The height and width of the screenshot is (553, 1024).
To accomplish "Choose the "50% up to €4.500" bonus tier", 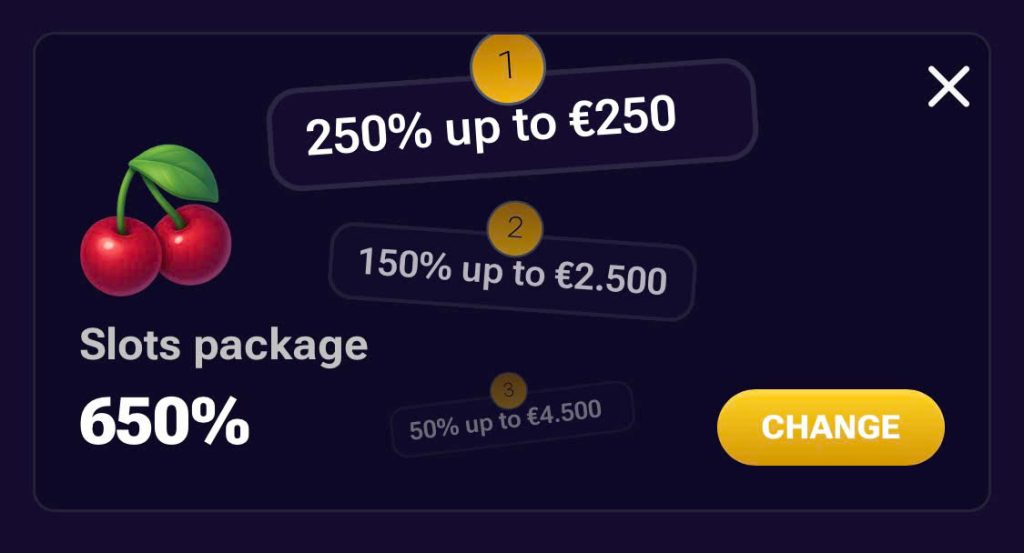I will [512, 419].
